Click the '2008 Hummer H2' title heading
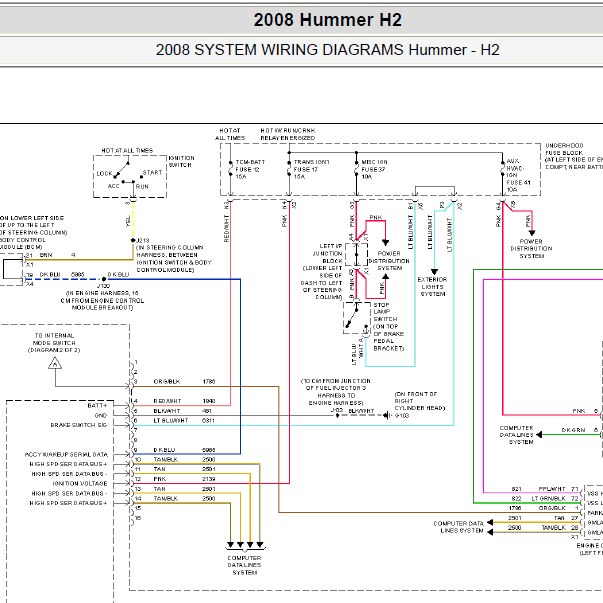Image resolution: width=603 pixels, height=603 pixels. 327,20
